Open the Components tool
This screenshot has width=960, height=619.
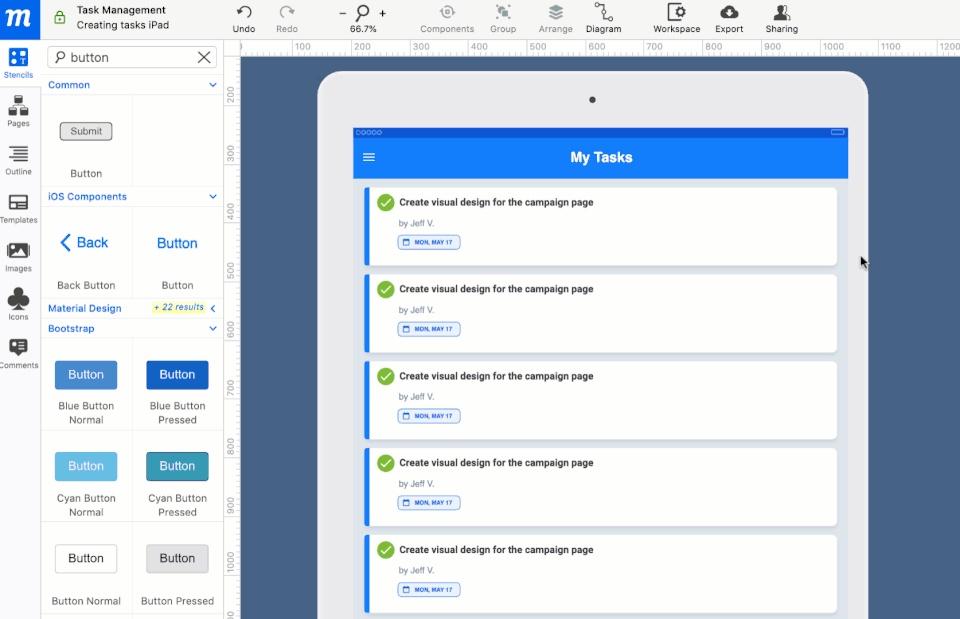(447, 19)
